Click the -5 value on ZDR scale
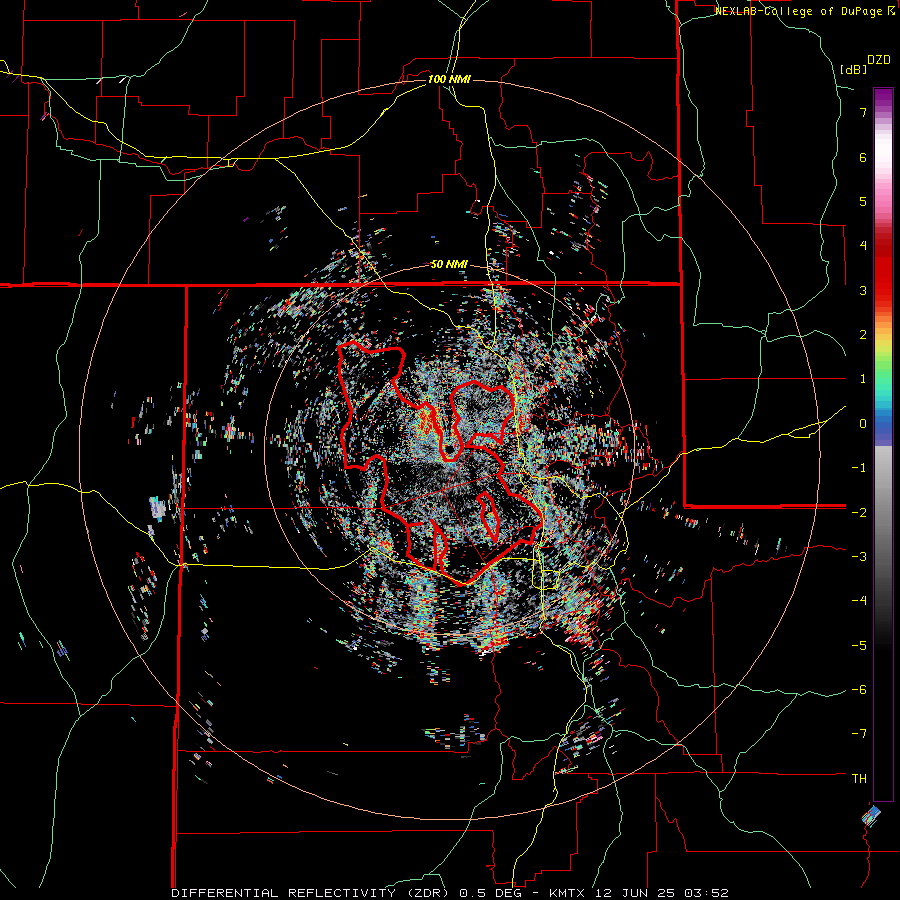The image size is (900, 900). [x=859, y=645]
